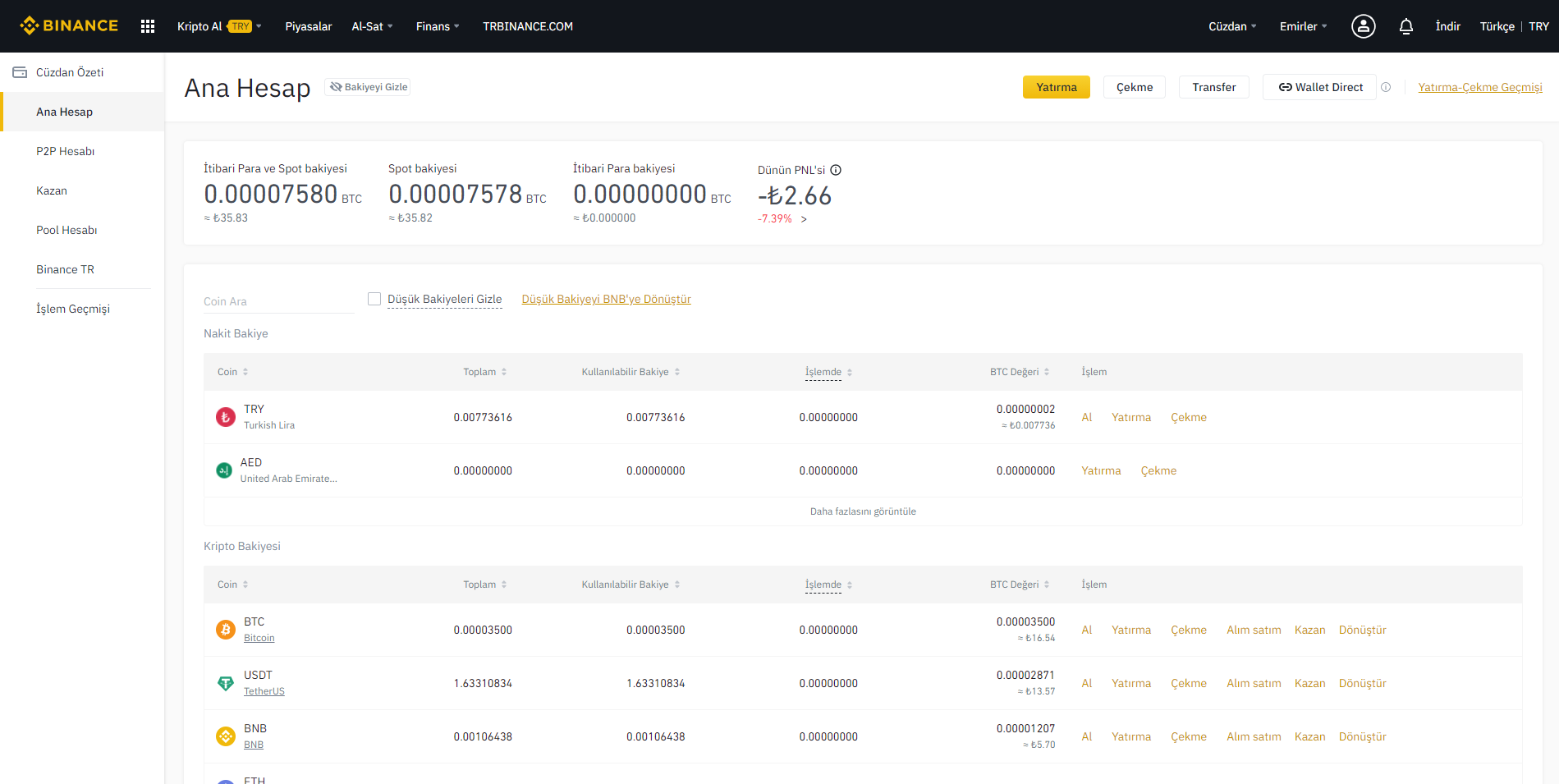Open the Cüzdan dropdown in header
Image resolution: width=1559 pixels, height=784 pixels.
coord(1232,26)
